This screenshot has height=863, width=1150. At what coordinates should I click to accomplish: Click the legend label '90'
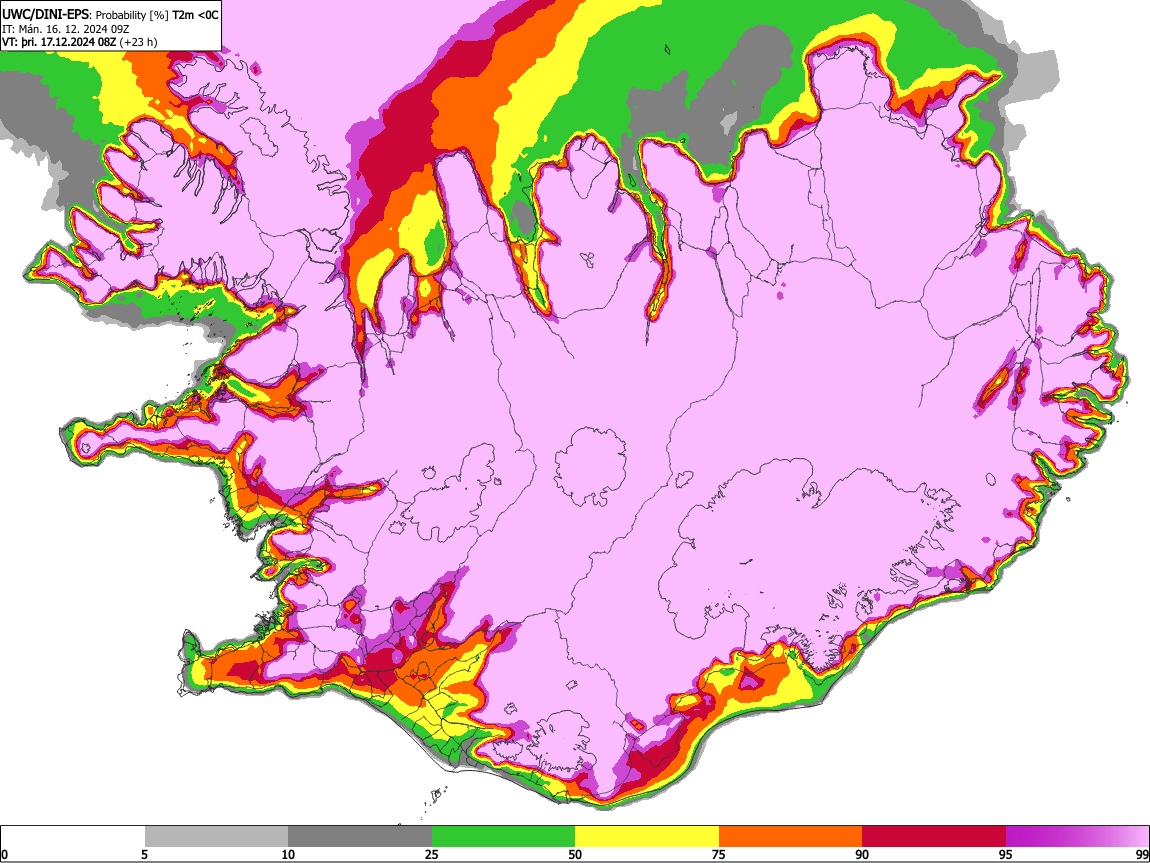862,855
